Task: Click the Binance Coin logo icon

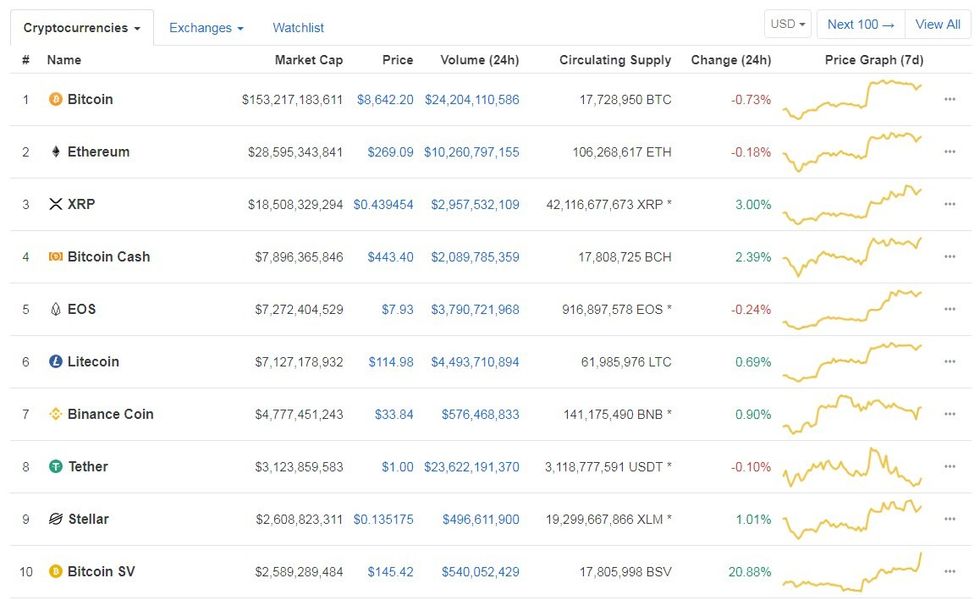Action: coord(56,414)
